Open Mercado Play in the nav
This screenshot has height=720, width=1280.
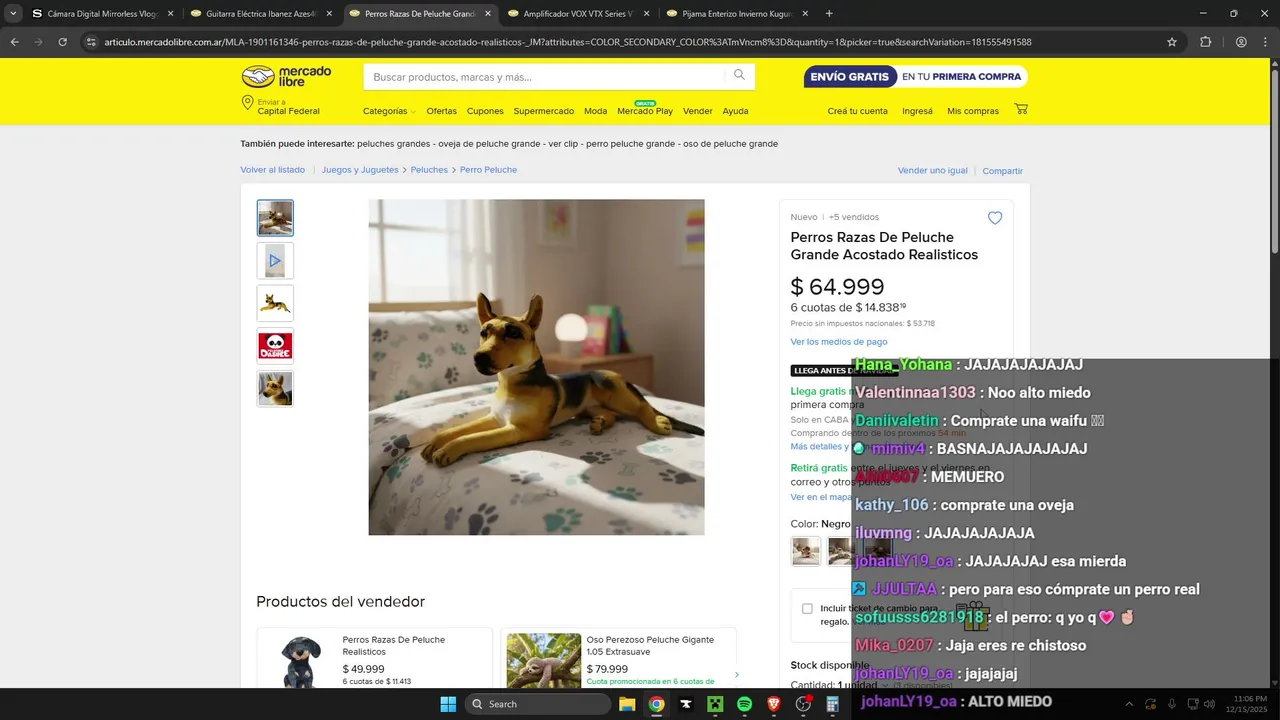click(645, 111)
